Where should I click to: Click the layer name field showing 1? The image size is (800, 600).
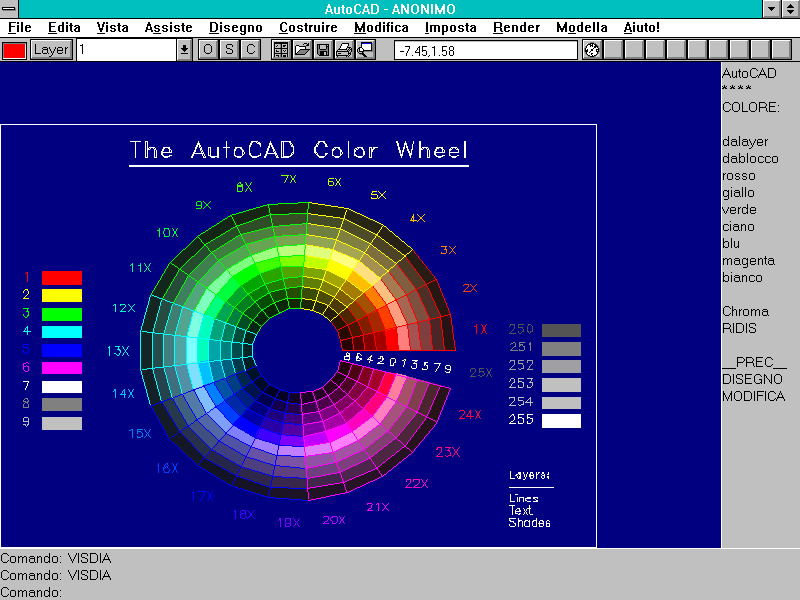(127, 50)
